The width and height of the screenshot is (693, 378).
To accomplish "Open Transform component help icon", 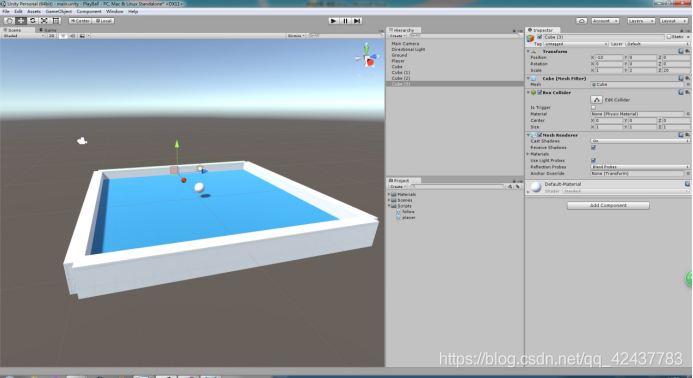I will [x=681, y=51].
